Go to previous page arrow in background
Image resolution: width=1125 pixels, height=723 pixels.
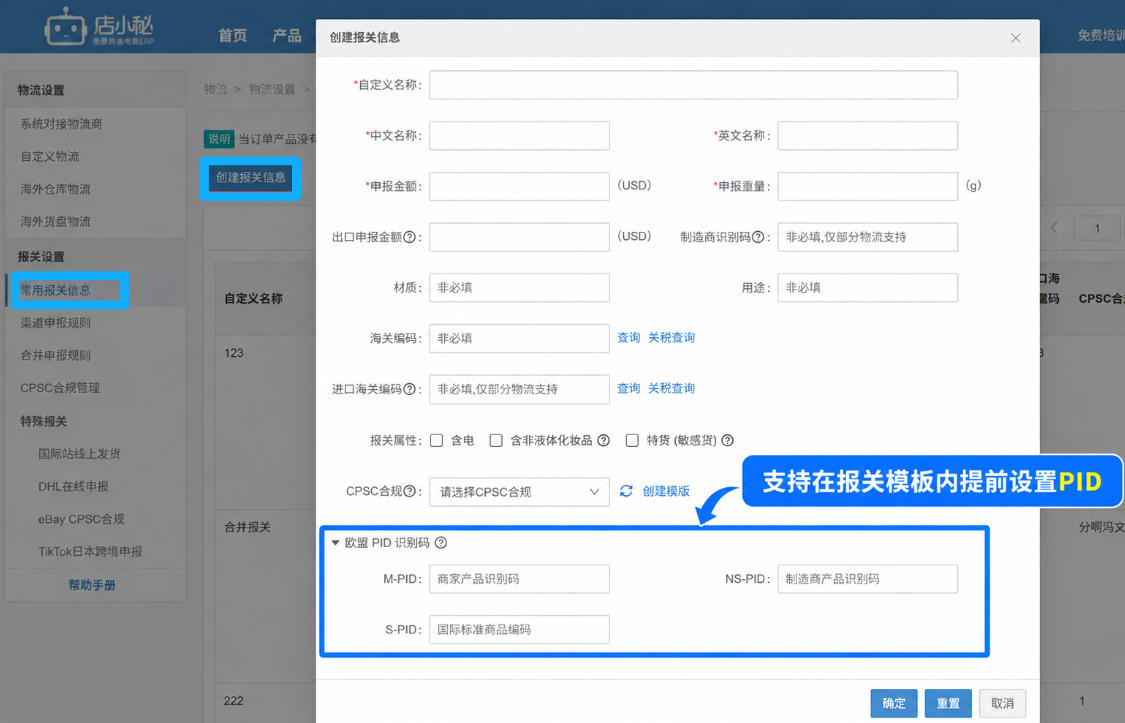[x=1054, y=228]
